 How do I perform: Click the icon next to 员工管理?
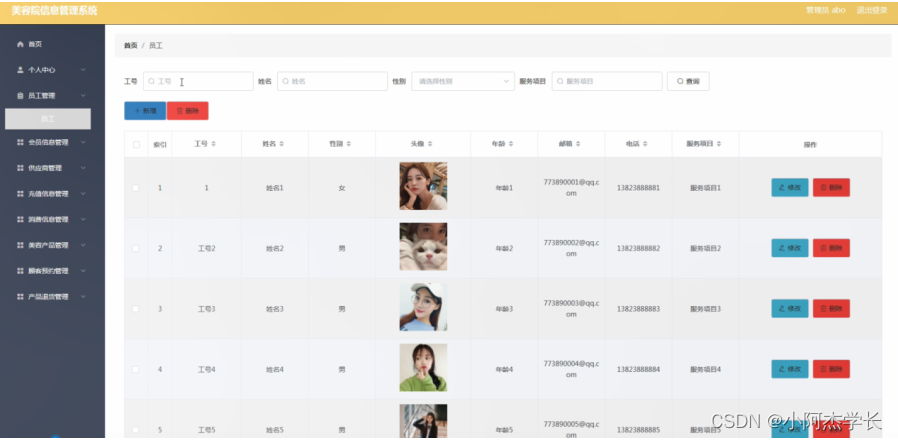tap(20, 96)
